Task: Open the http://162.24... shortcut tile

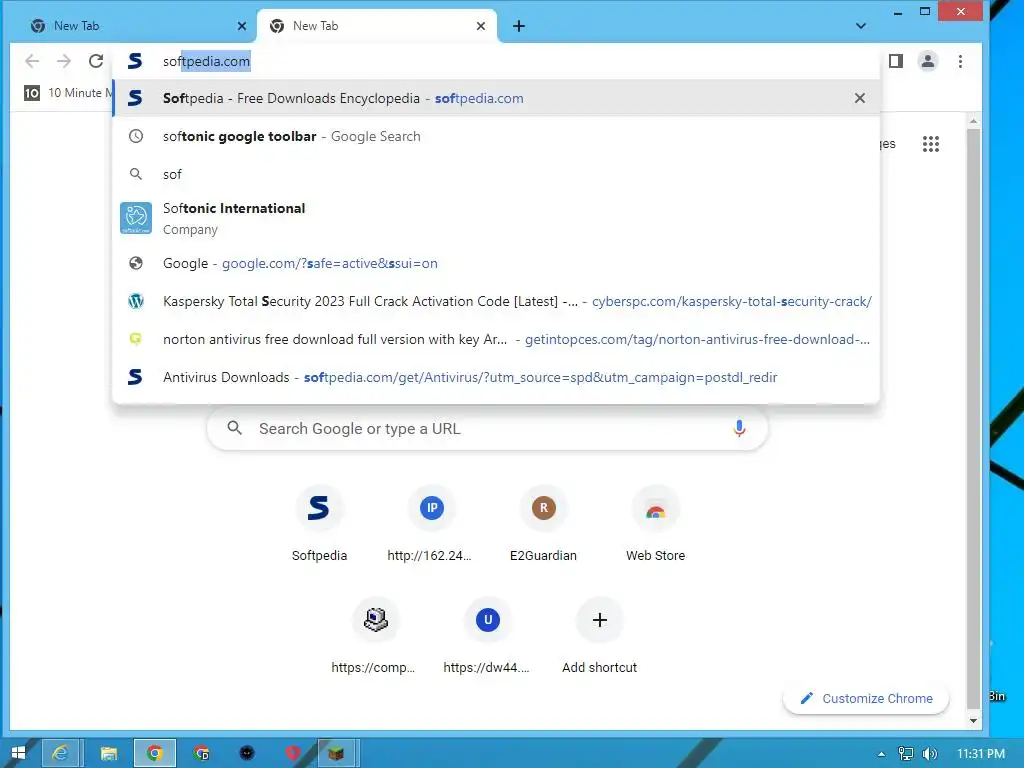Action: pyautogui.click(x=431, y=524)
